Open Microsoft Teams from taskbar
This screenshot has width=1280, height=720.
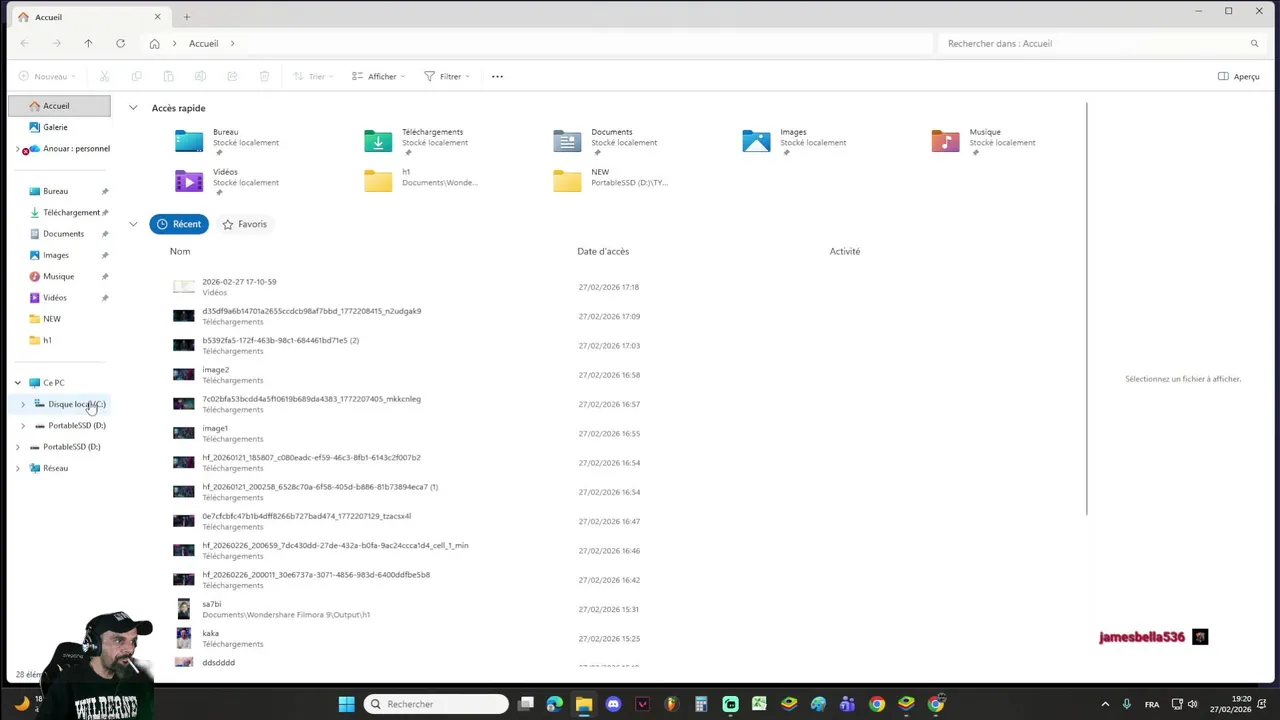(x=847, y=704)
